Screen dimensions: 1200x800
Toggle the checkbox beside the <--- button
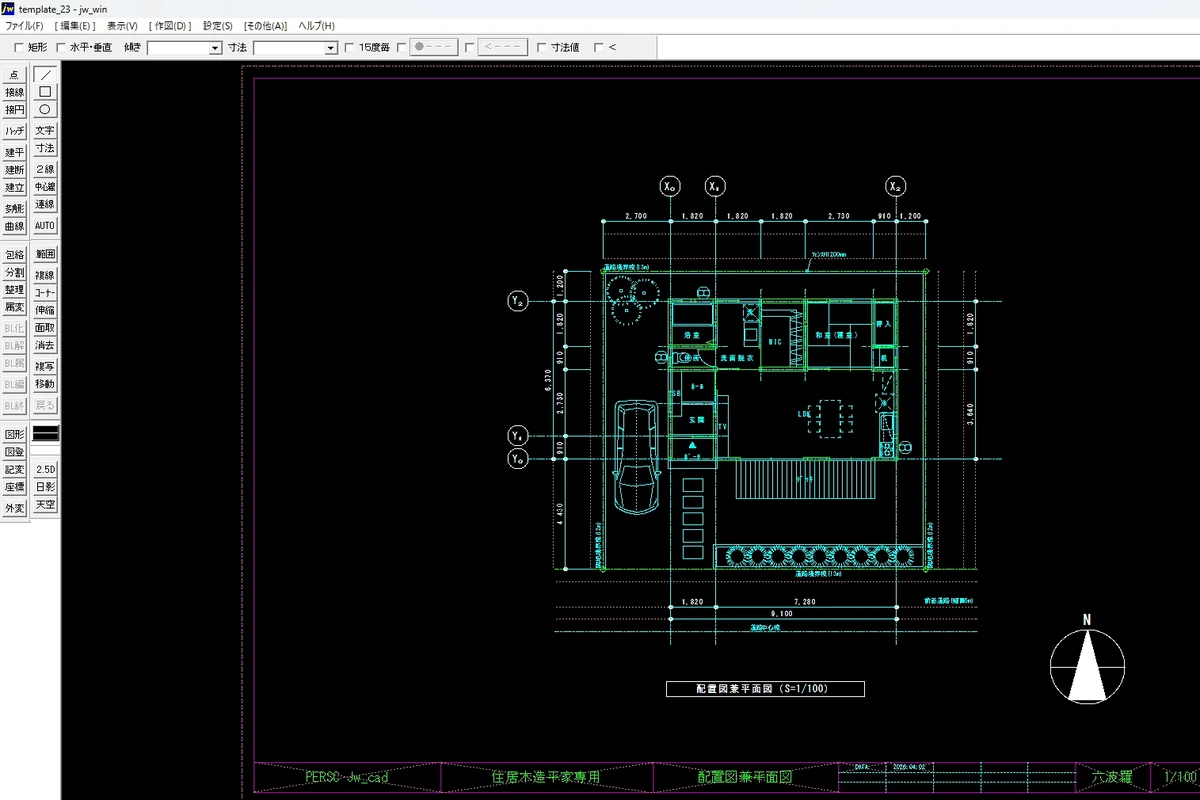470,47
